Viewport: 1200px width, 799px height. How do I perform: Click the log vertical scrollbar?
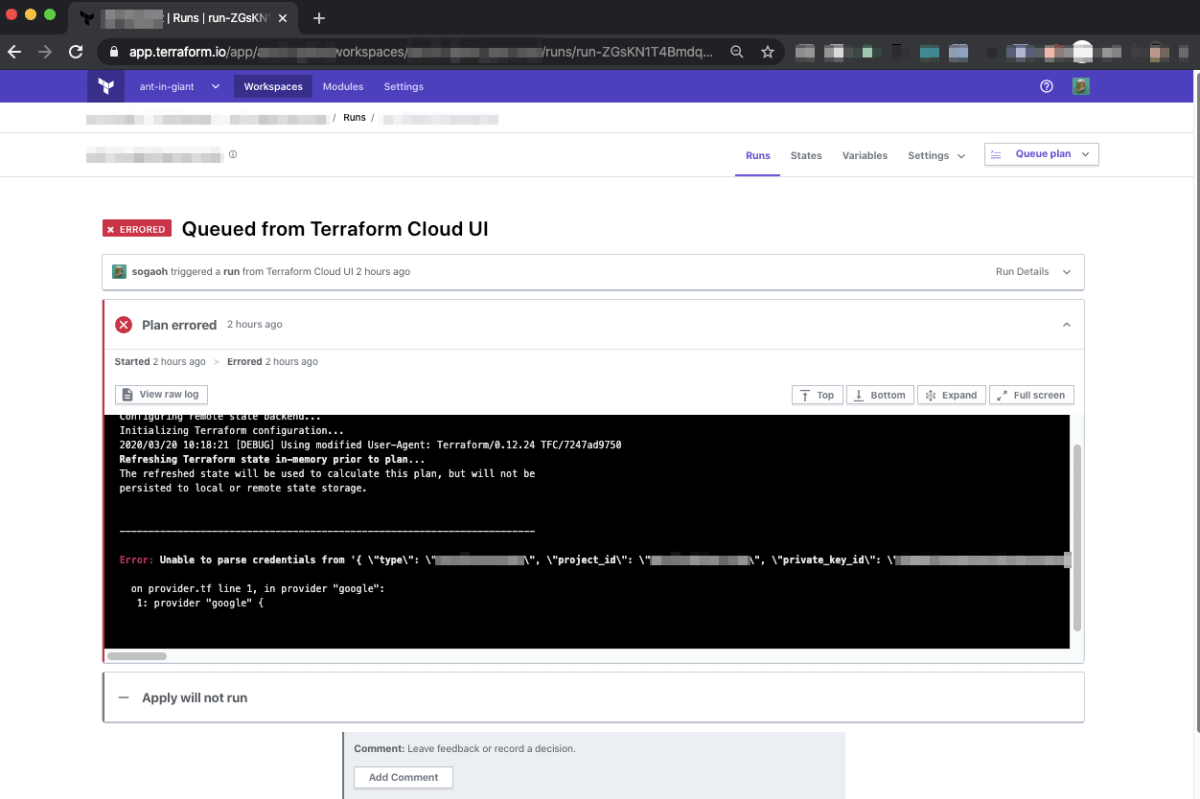click(x=1077, y=536)
